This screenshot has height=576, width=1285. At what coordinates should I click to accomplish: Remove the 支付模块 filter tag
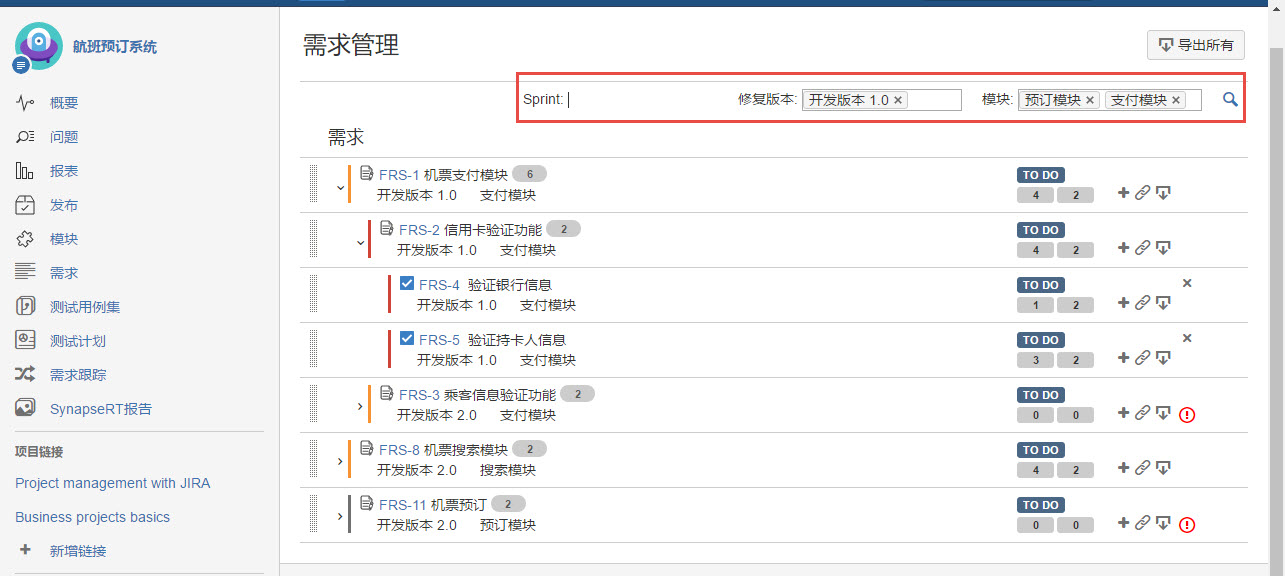(1176, 100)
